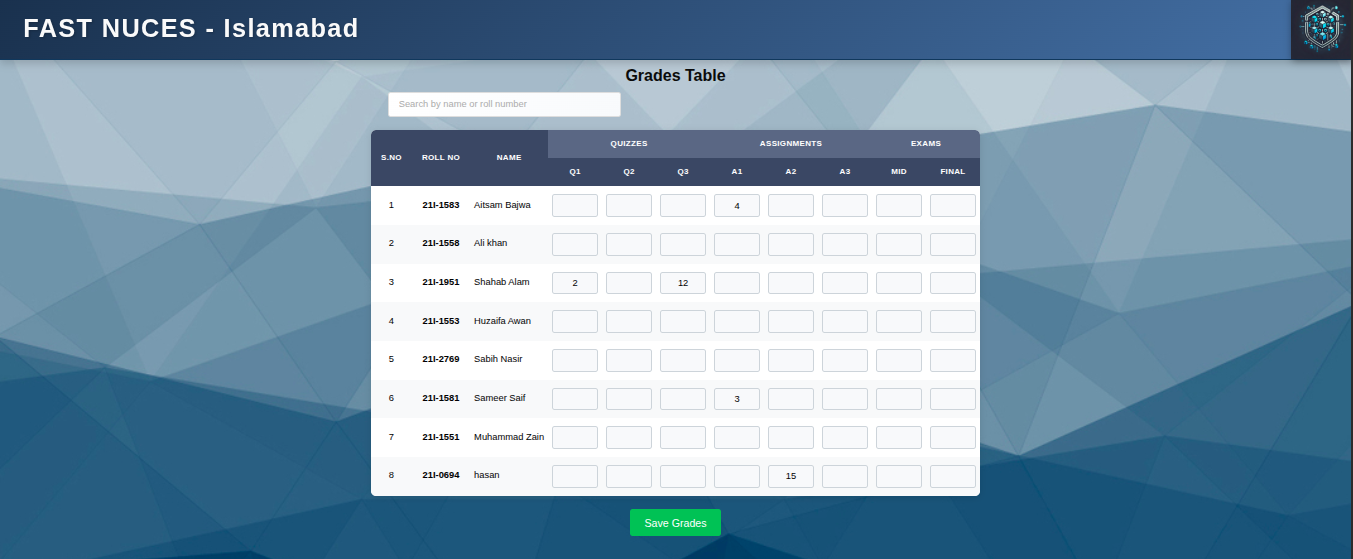Select Ali khan's MID exam field
Viewport: 1353px width, 559px height.
coord(899,244)
